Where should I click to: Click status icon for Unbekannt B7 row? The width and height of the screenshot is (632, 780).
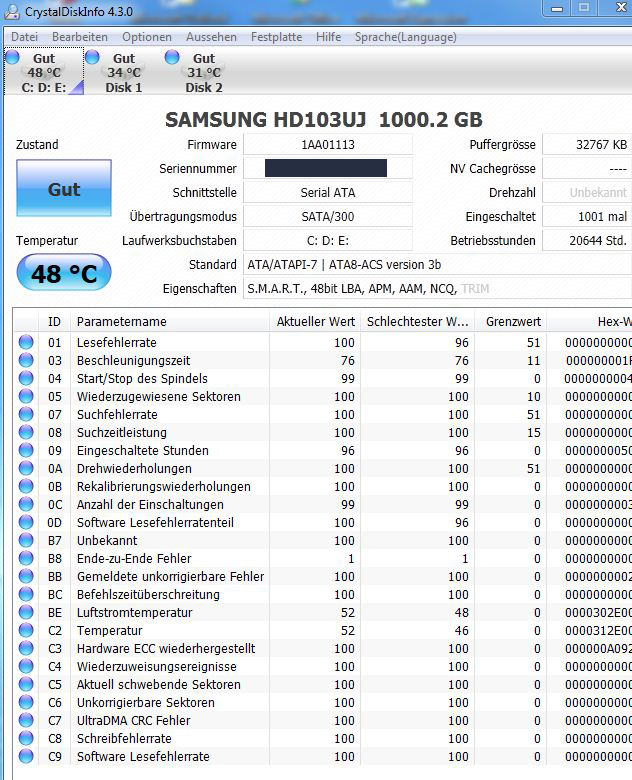click(26, 540)
